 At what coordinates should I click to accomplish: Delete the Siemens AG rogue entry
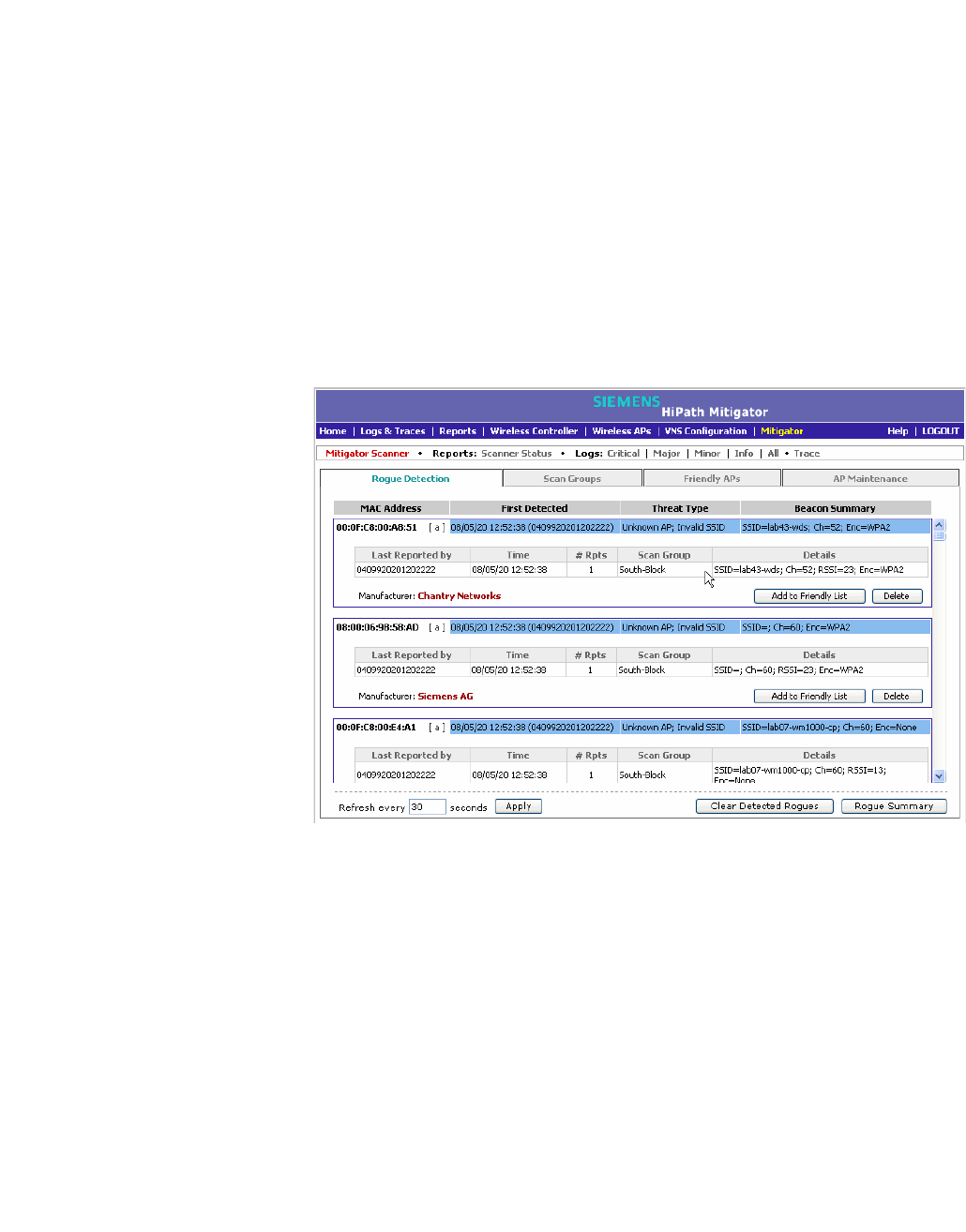click(x=897, y=697)
